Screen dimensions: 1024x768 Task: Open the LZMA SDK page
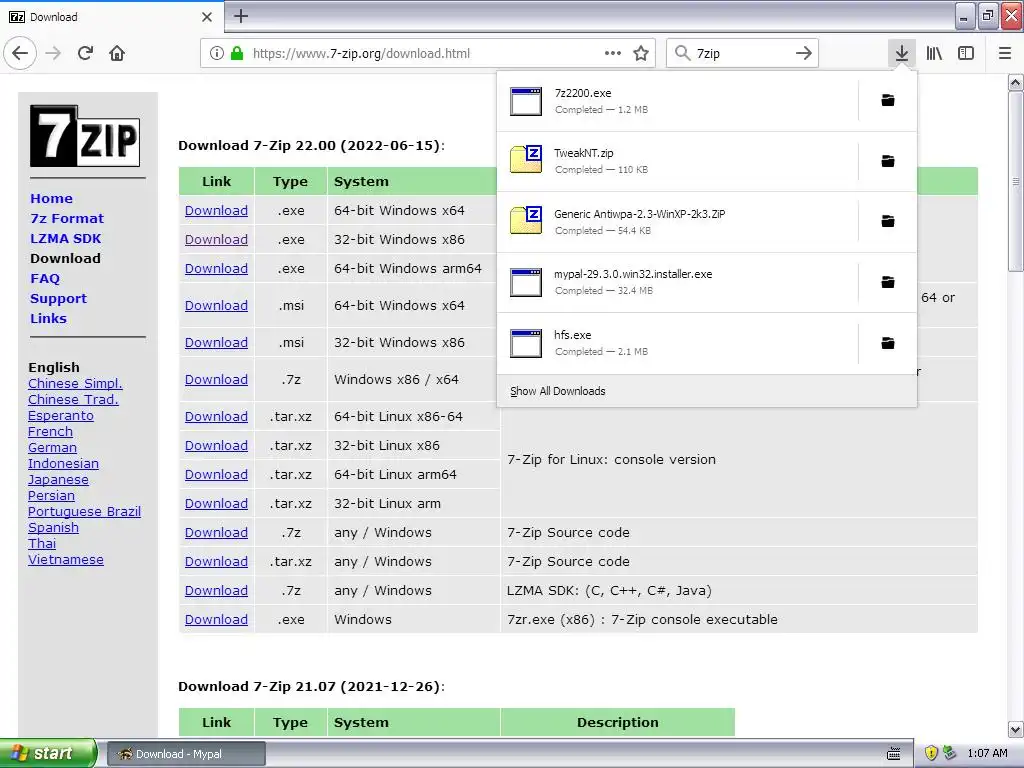[65, 238]
